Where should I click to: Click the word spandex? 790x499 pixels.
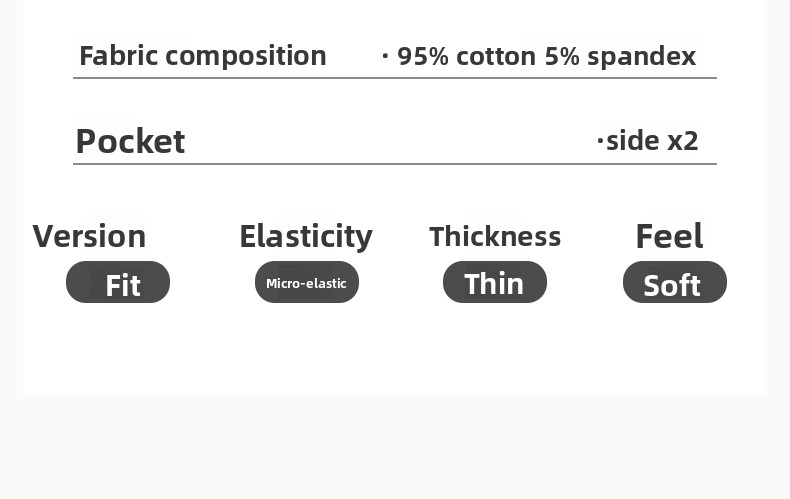point(641,56)
